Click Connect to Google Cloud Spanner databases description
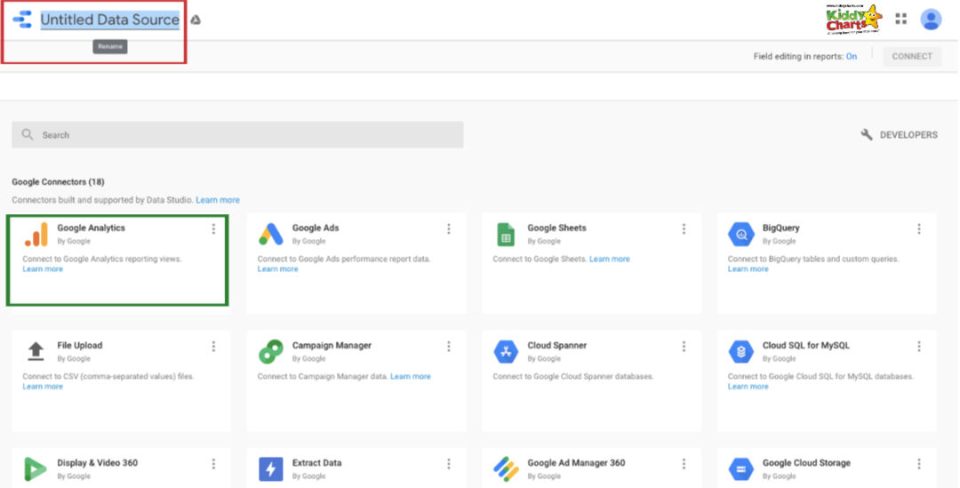Image resolution: width=960 pixels, height=488 pixels. click(573, 377)
